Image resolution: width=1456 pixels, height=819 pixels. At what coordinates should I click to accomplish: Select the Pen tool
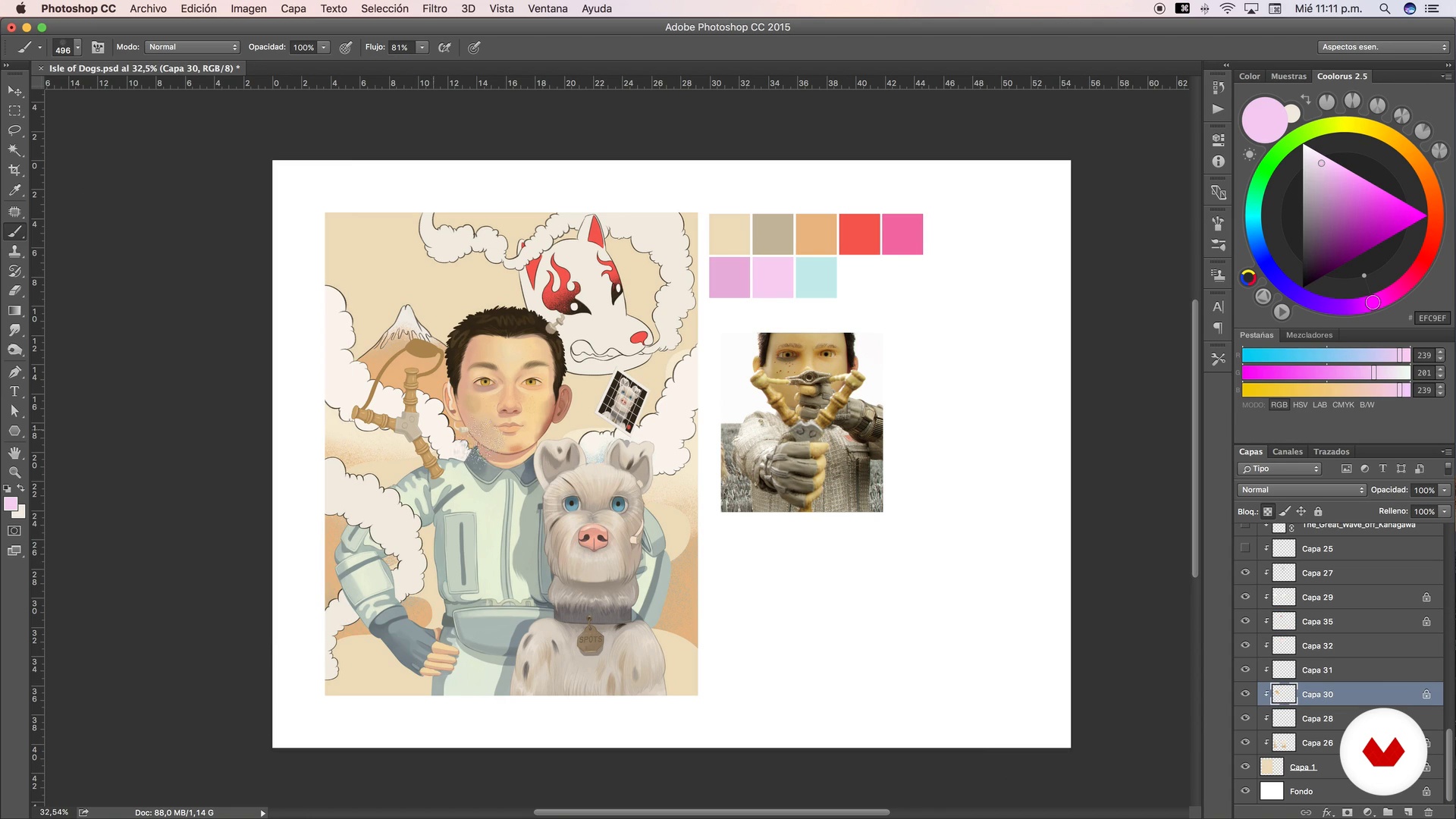click(x=14, y=372)
